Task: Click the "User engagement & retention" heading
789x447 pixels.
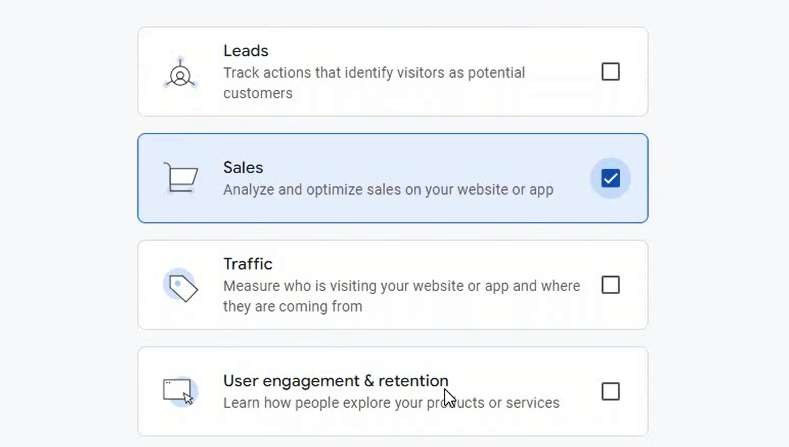Action: tap(336, 381)
